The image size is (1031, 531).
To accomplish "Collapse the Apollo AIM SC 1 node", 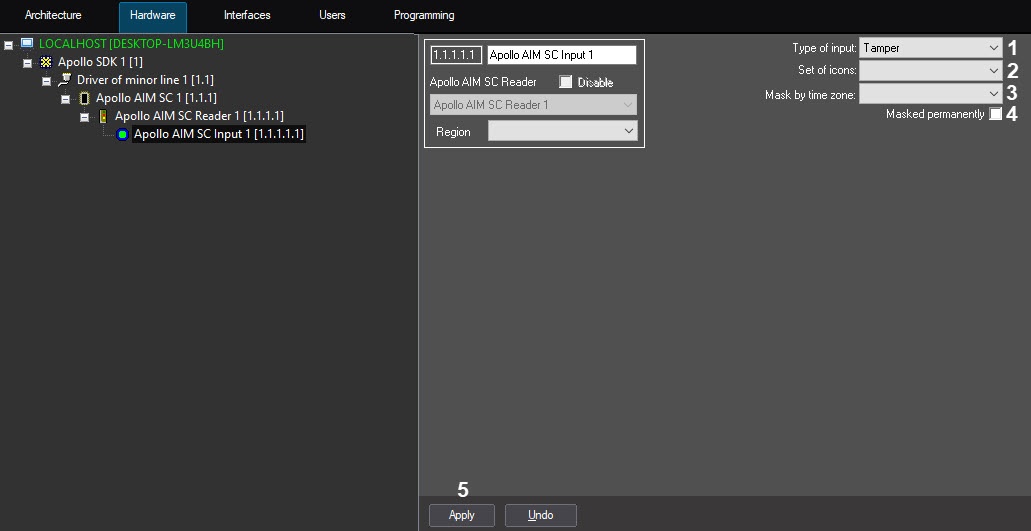I will 65,99.
